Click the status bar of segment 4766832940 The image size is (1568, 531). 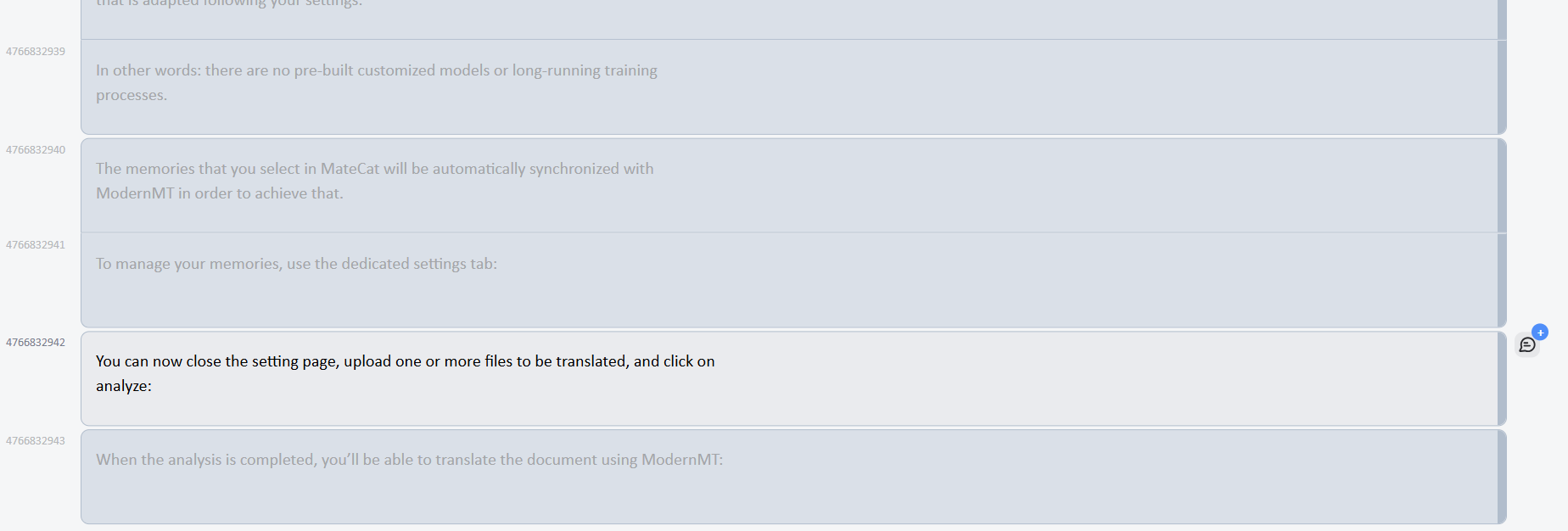point(1502,185)
